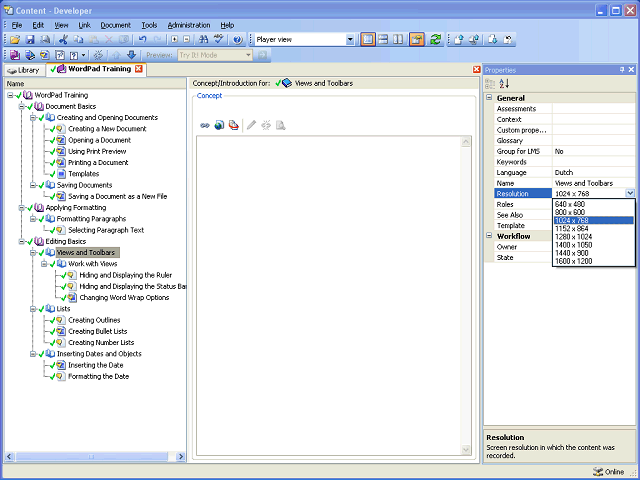Open the Administration menu

click(x=189, y=25)
